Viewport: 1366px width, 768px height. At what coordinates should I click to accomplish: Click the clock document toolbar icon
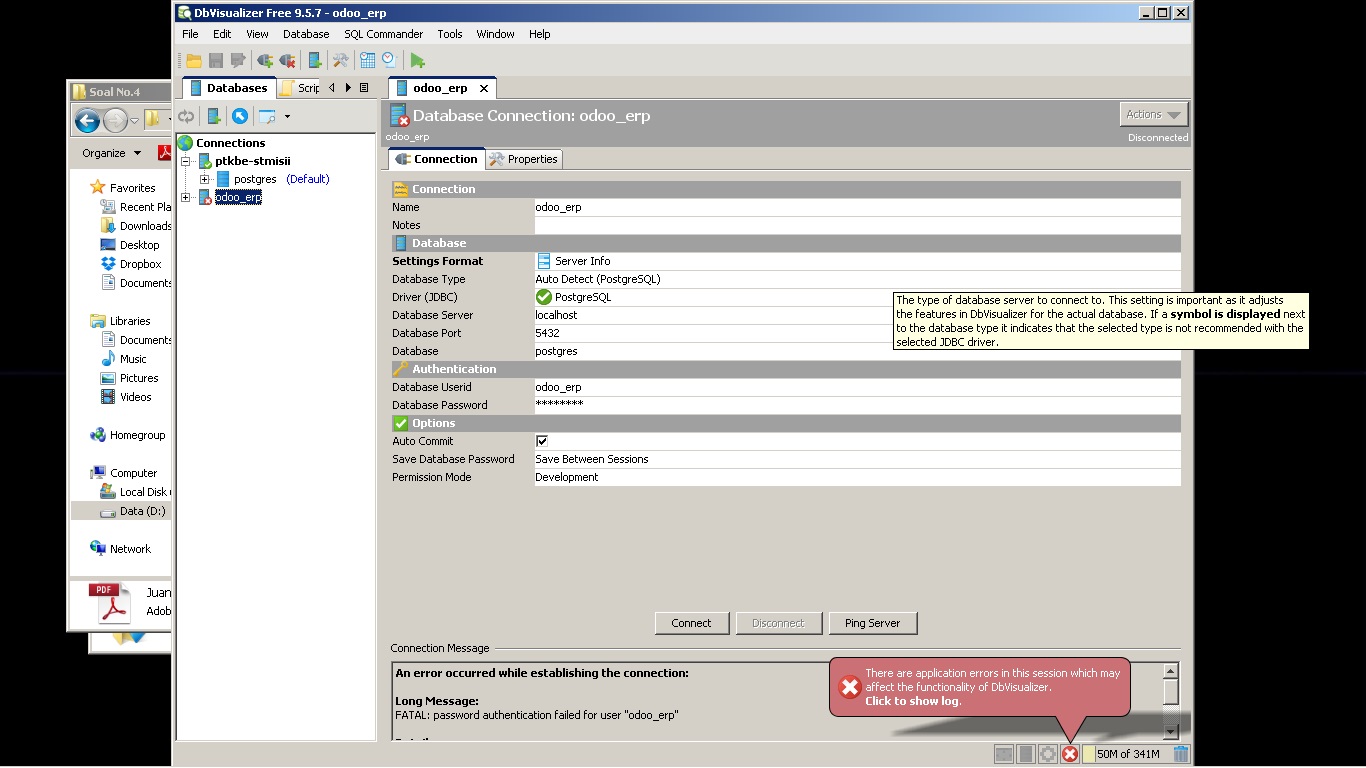[x=389, y=61]
